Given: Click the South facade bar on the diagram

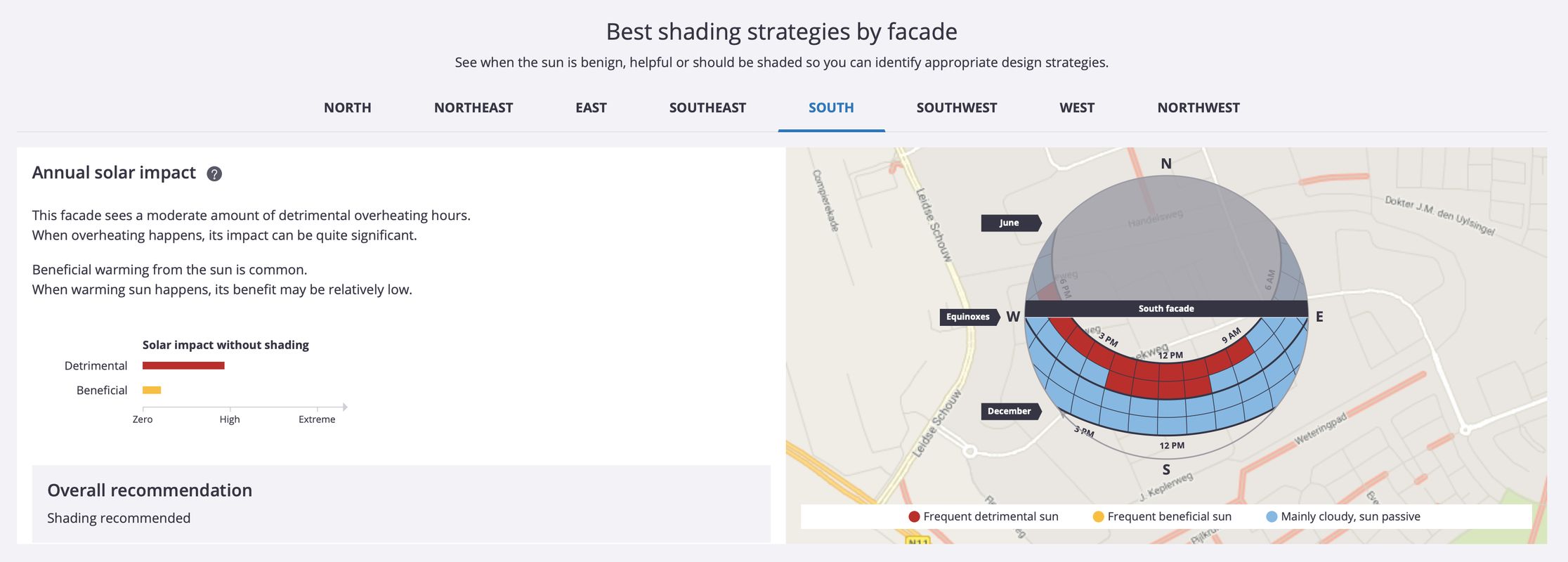Looking at the screenshot, I should click(1166, 308).
